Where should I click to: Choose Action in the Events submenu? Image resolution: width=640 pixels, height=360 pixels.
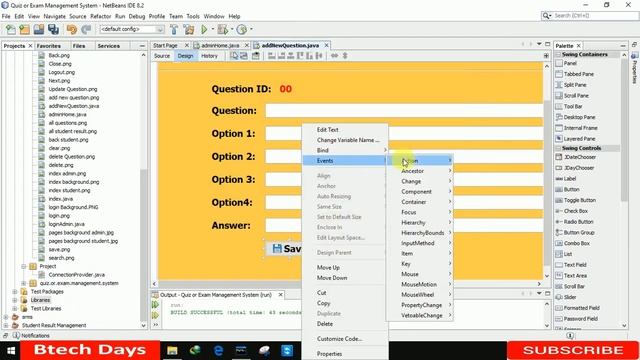click(420, 161)
